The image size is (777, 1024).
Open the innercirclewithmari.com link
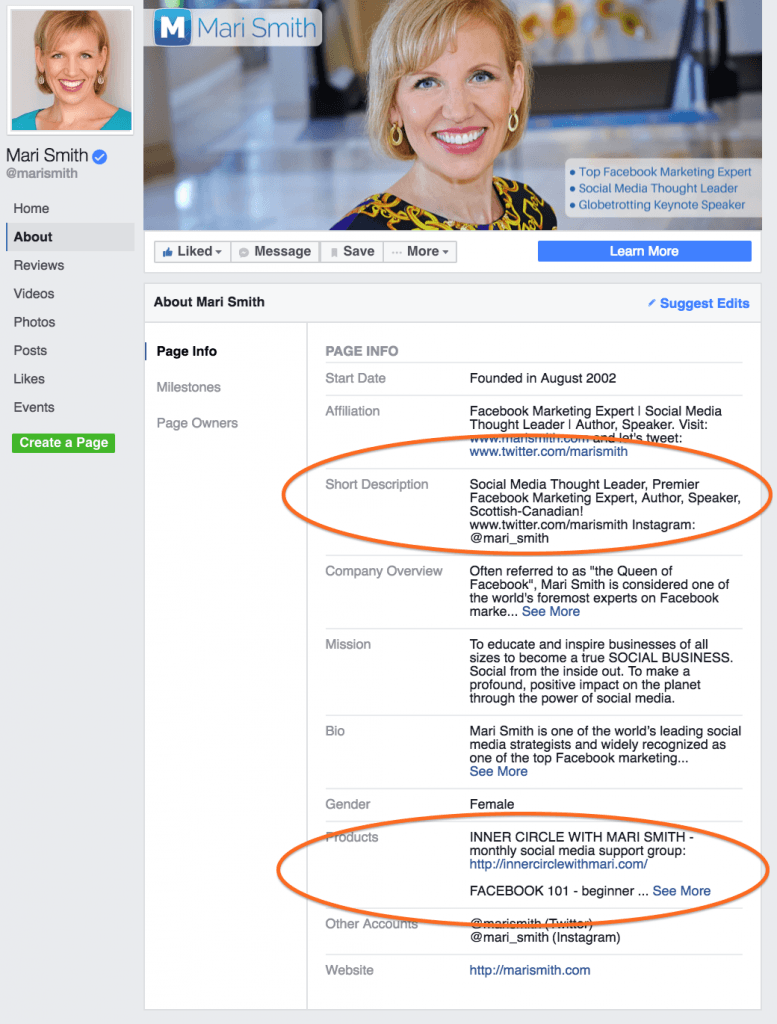[x=558, y=864]
